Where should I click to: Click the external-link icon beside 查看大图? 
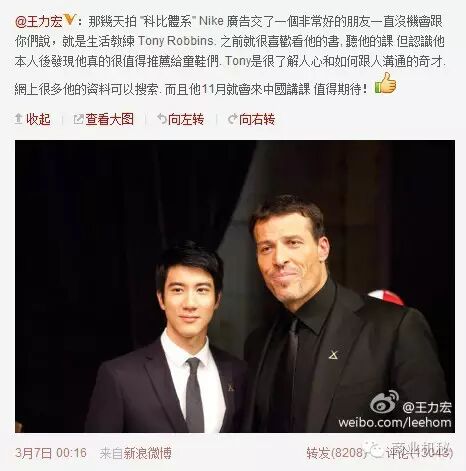(78, 119)
